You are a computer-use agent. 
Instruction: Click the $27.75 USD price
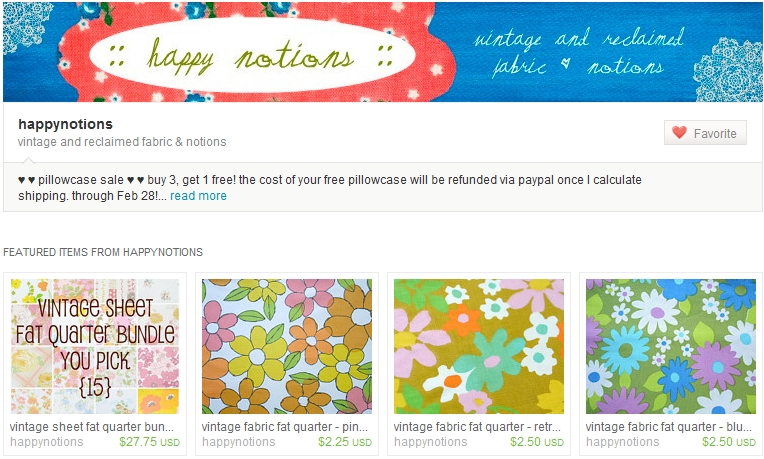click(149, 442)
